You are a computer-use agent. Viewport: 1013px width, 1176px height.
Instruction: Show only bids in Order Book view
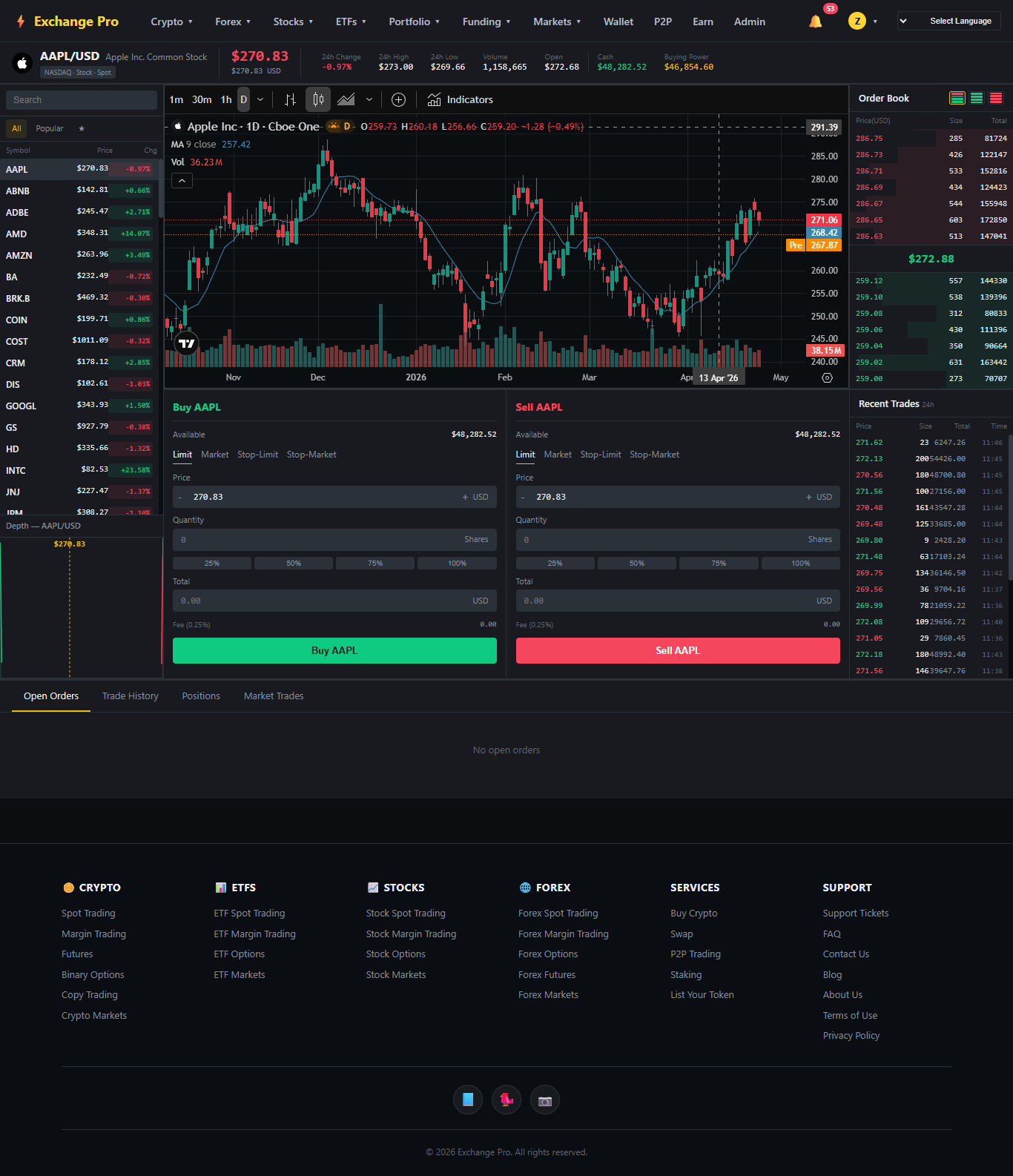pyautogui.click(x=977, y=98)
